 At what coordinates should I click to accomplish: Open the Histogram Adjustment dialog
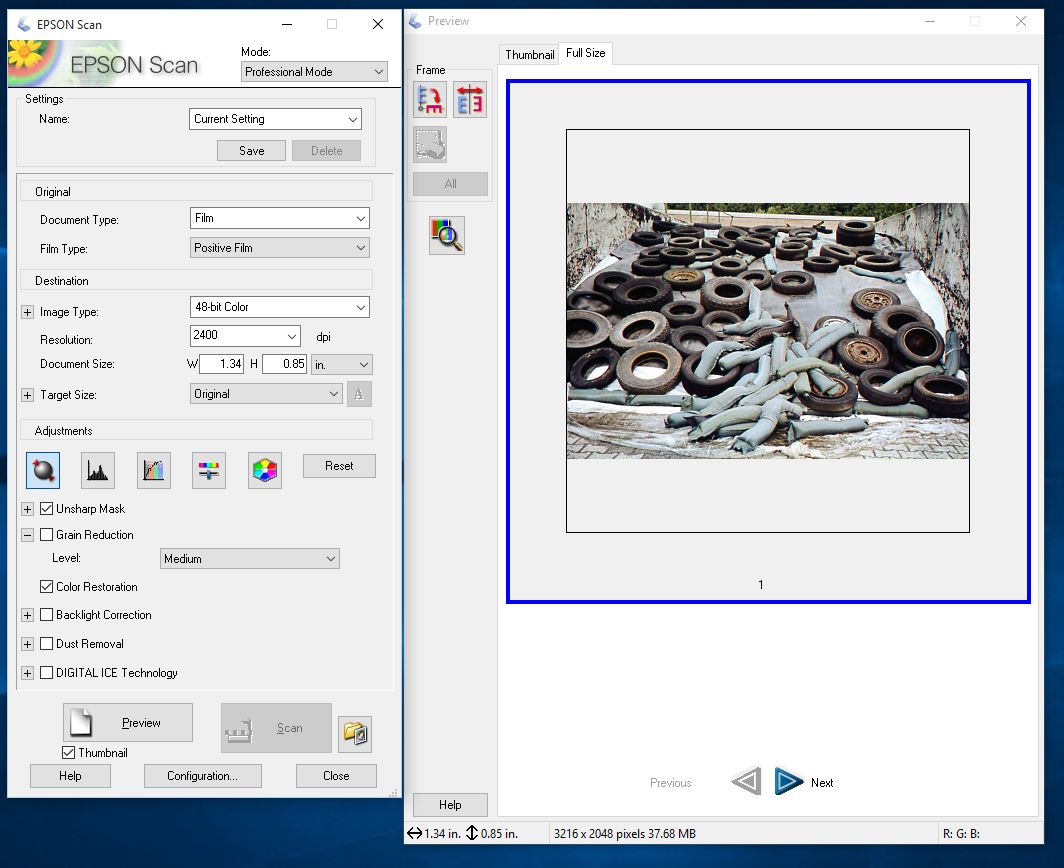(97, 470)
